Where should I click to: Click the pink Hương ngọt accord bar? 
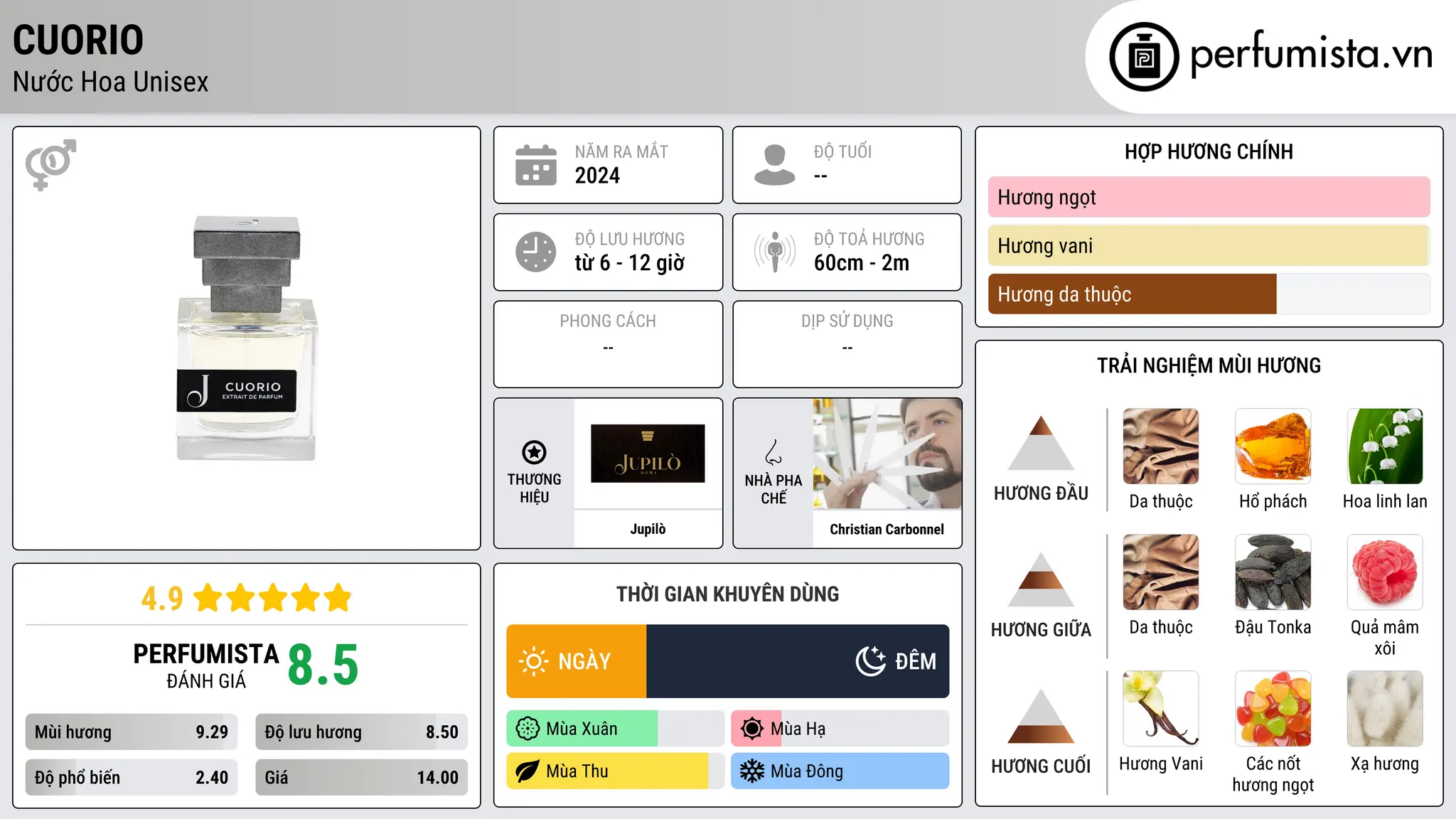tap(1209, 197)
